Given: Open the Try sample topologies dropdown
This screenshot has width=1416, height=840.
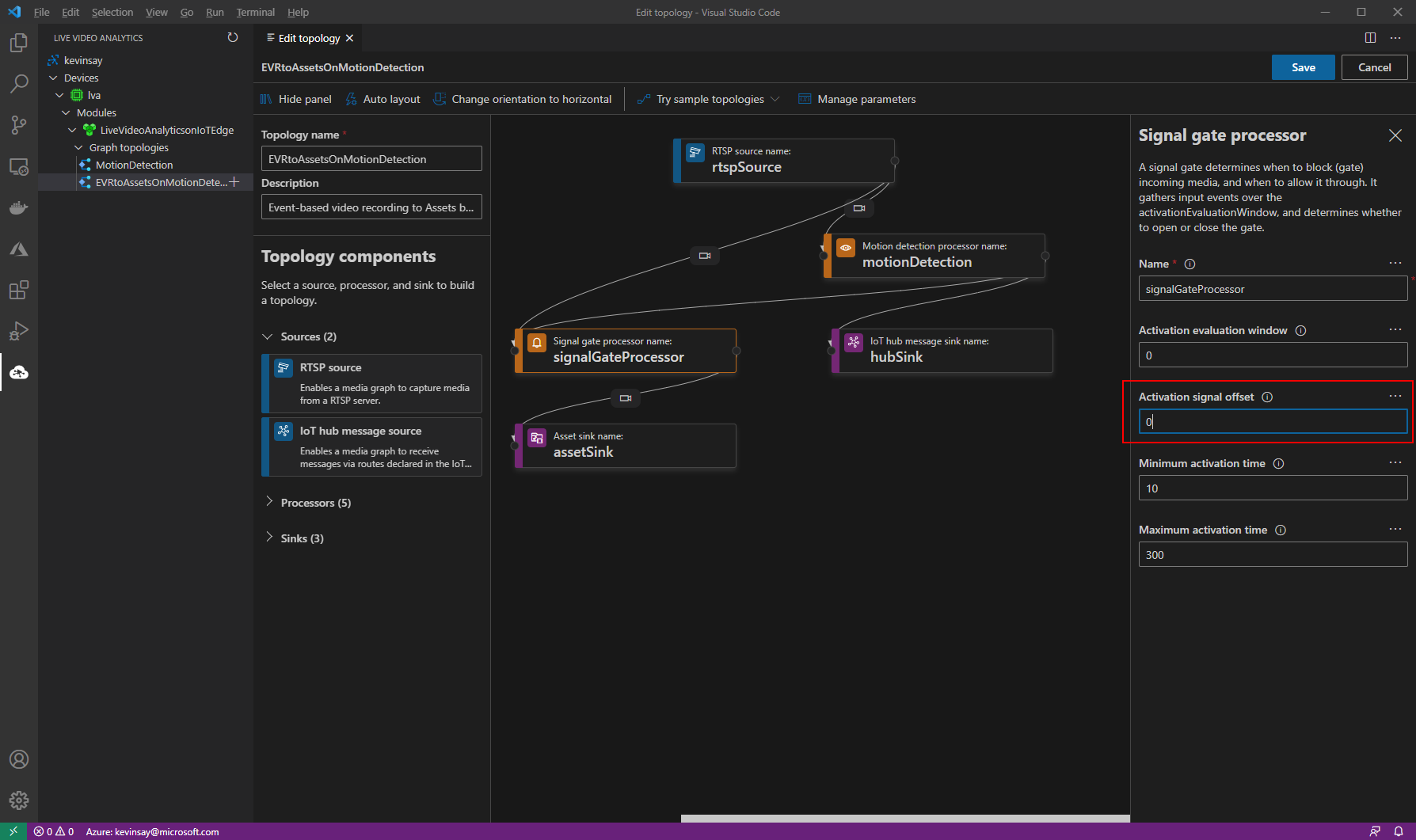Looking at the screenshot, I should click(709, 99).
